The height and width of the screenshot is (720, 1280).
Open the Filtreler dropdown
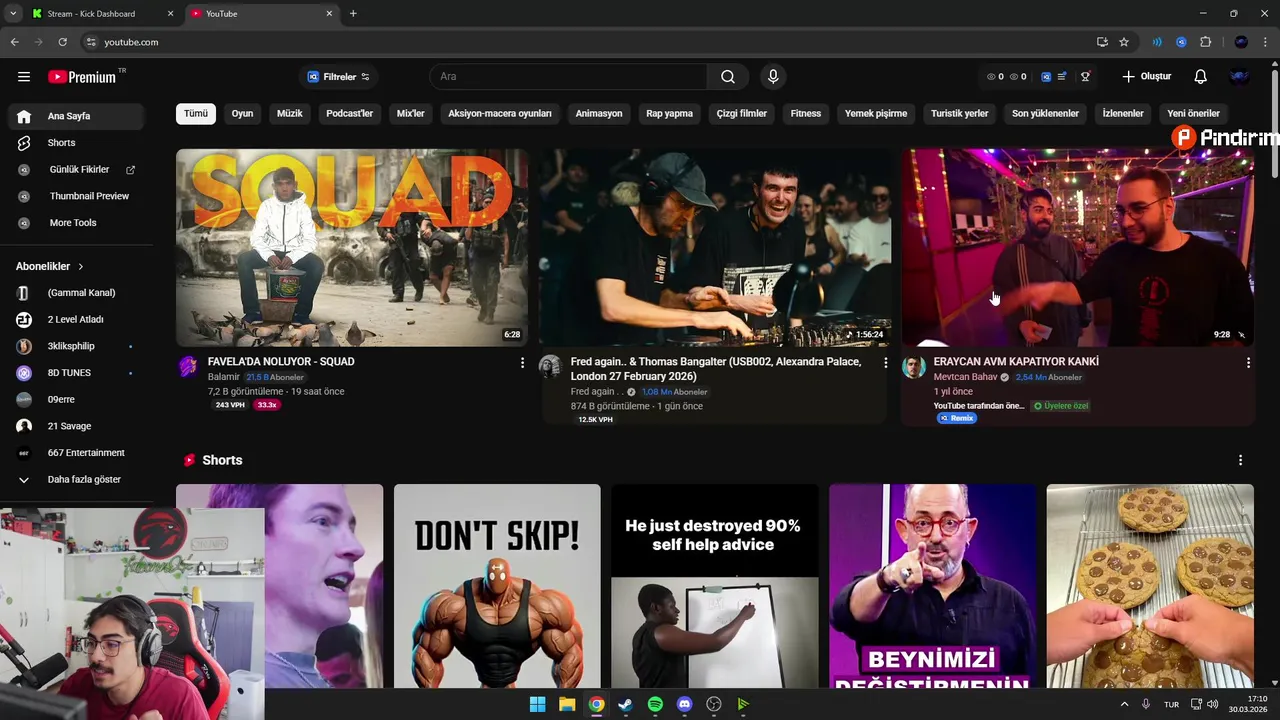(338, 77)
